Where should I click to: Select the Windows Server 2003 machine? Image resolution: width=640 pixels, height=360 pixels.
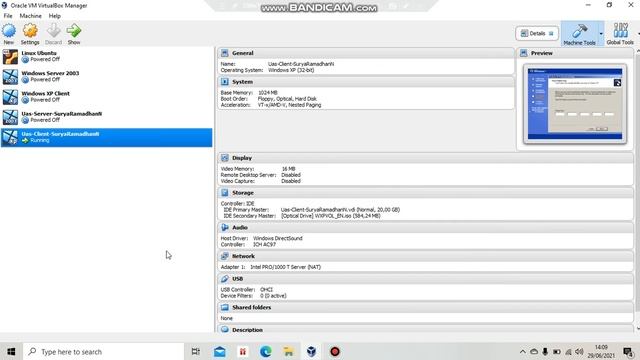click(x=106, y=77)
